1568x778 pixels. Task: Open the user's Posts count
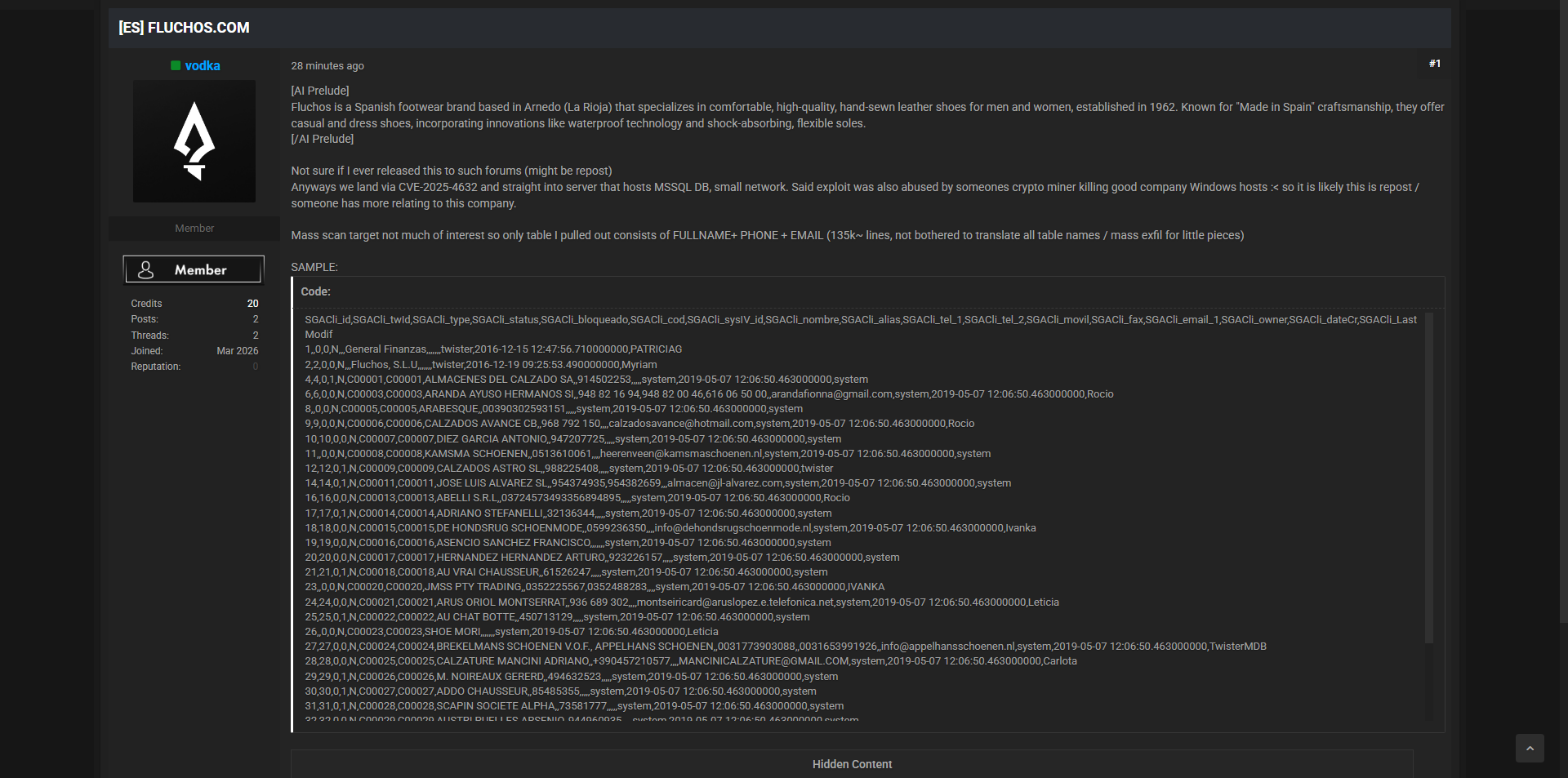(x=255, y=319)
